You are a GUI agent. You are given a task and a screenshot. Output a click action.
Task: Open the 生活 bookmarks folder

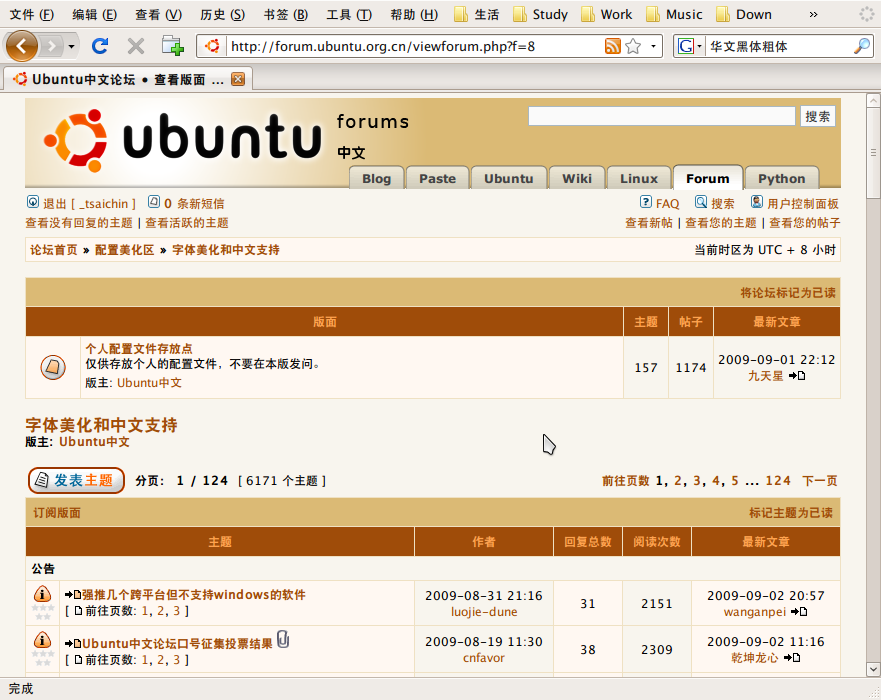pos(476,15)
